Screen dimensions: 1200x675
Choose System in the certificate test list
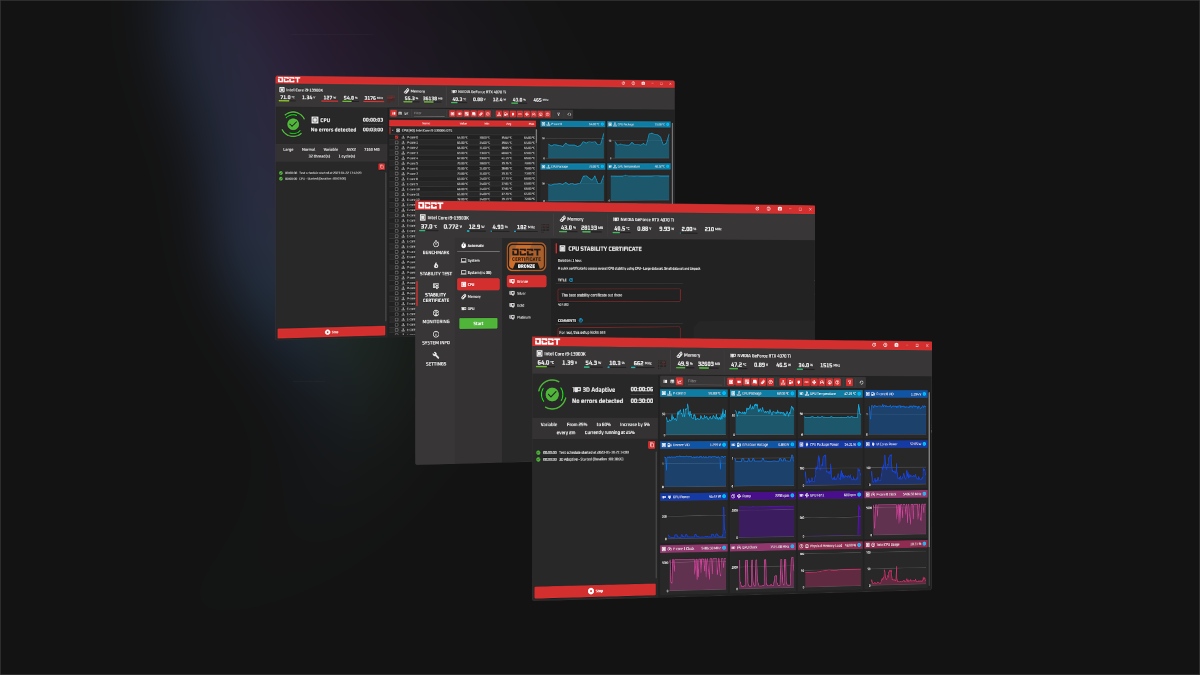(479, 259)
